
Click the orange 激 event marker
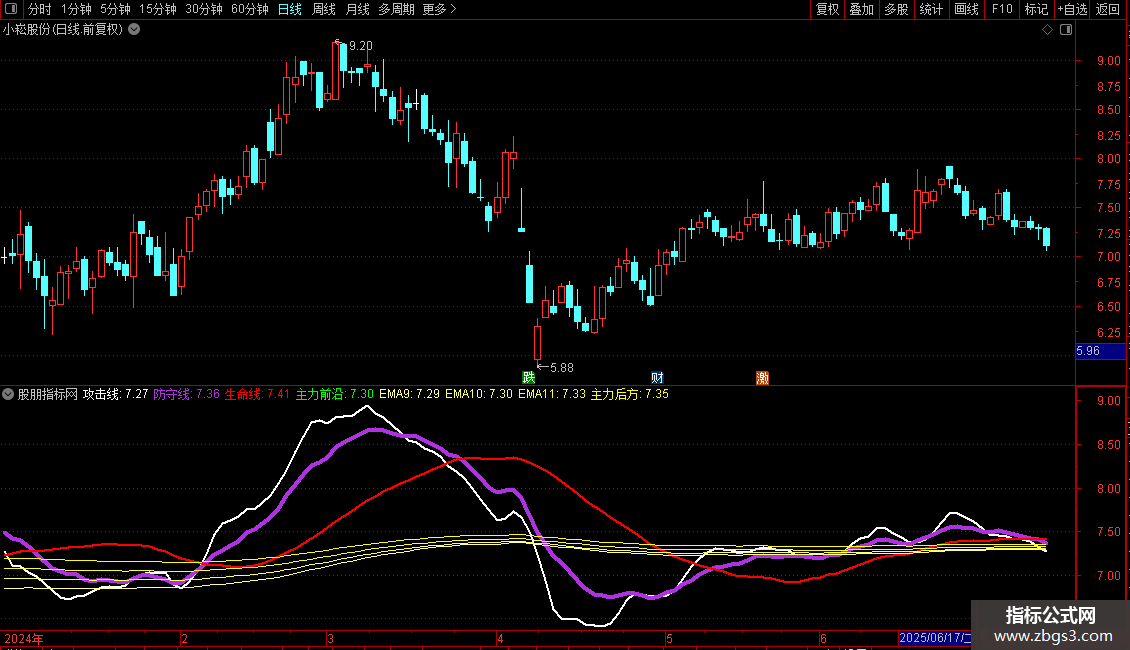click(763, 378)
